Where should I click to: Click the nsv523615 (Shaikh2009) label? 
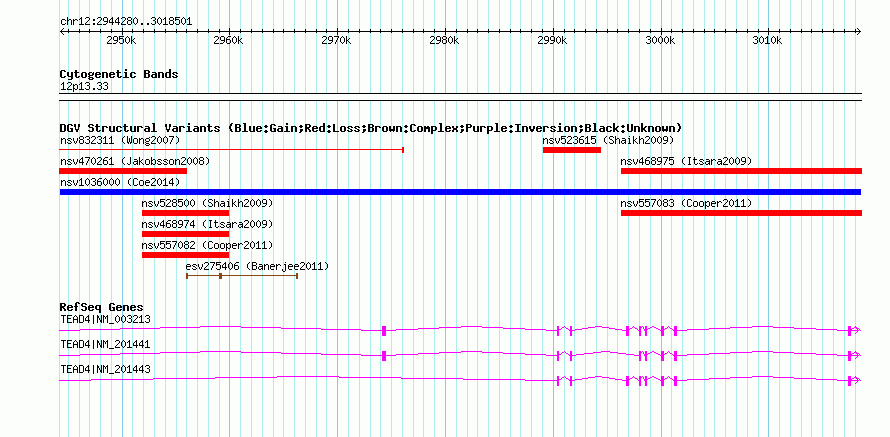(x=608, y=140)
